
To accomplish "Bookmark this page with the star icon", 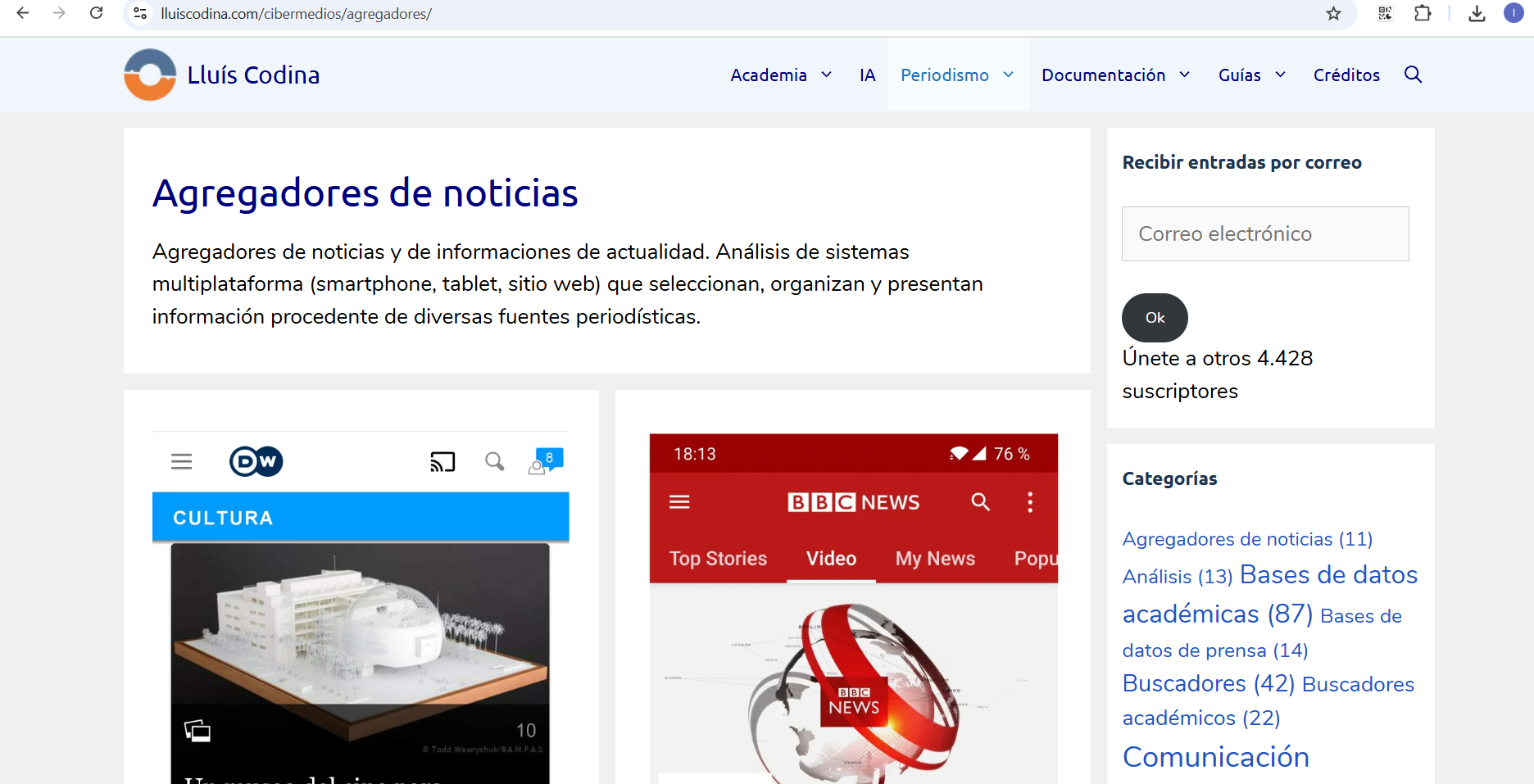I will 1334,14.
